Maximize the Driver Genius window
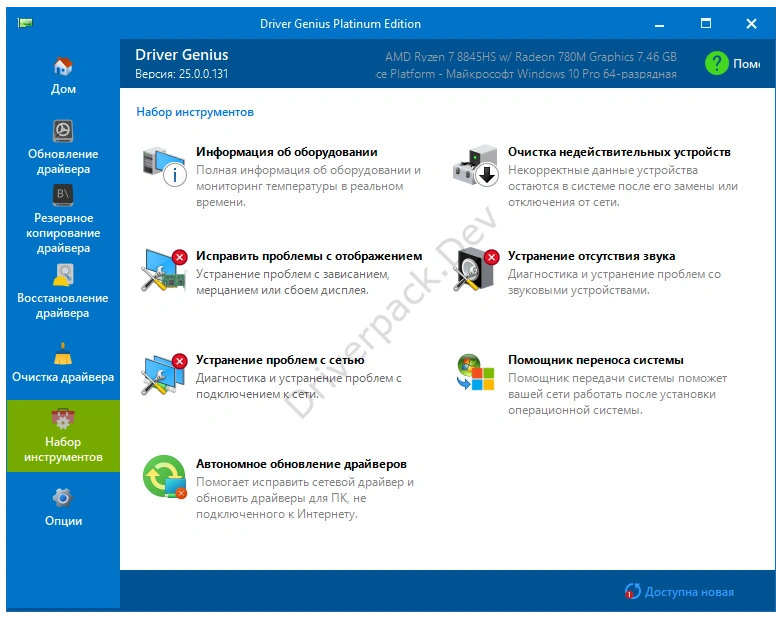This screenshot has width=783, height=620. pyautogui.click(x=706, y=23)
